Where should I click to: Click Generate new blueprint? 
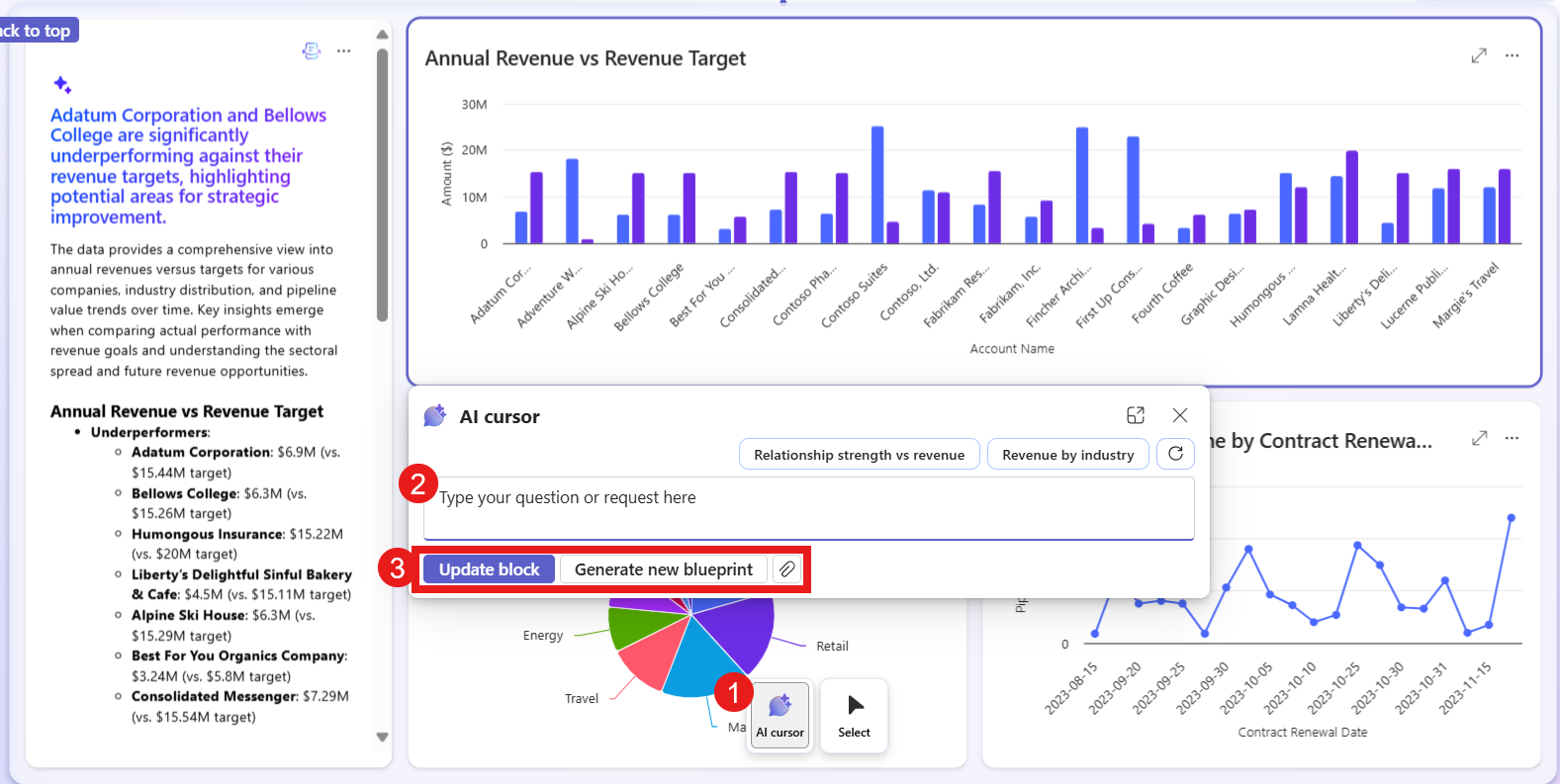[664, 569]
